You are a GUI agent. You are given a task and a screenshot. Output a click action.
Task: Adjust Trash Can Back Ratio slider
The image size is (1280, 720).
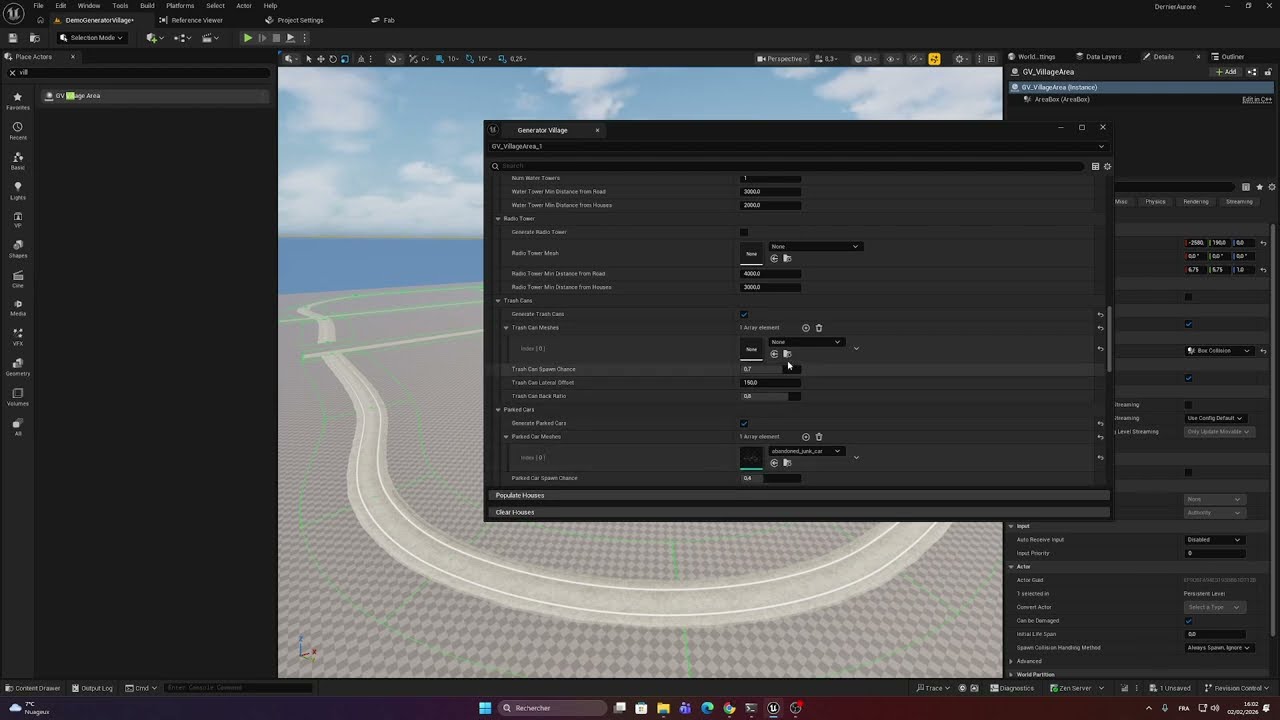pyautogui.click(x=770, y=396)
